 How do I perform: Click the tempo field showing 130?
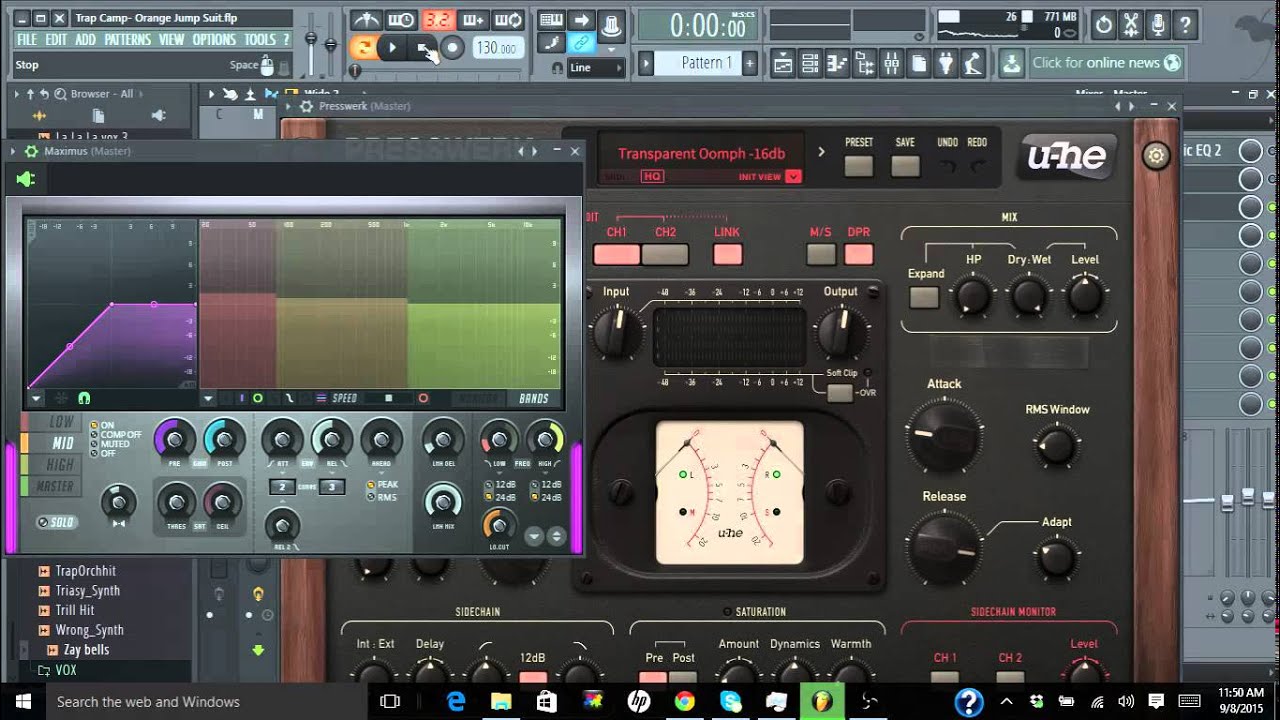[x=496, y=48]
